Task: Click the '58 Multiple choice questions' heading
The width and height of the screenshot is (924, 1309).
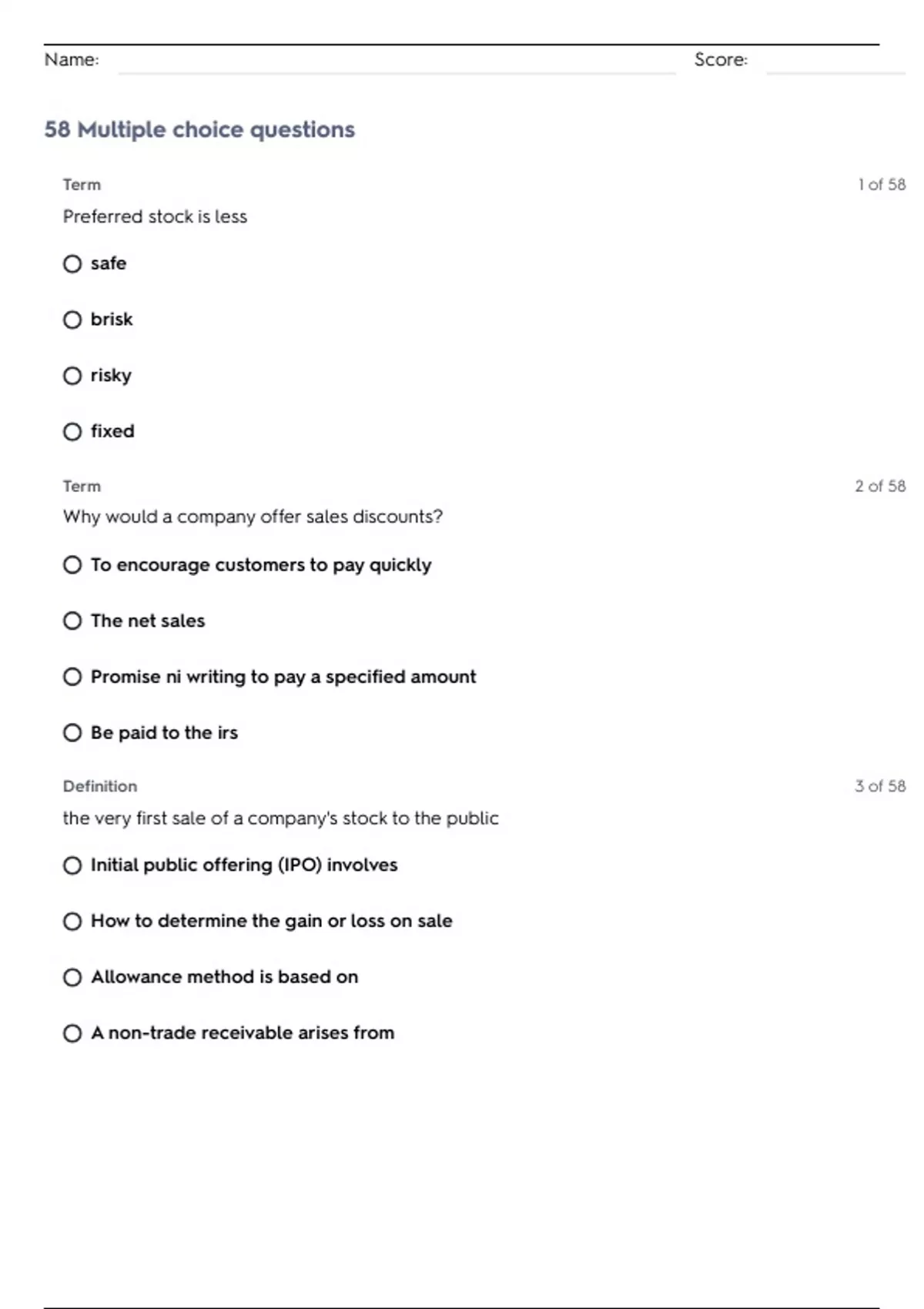Action: pyautogui.click(x=199, y=129)
